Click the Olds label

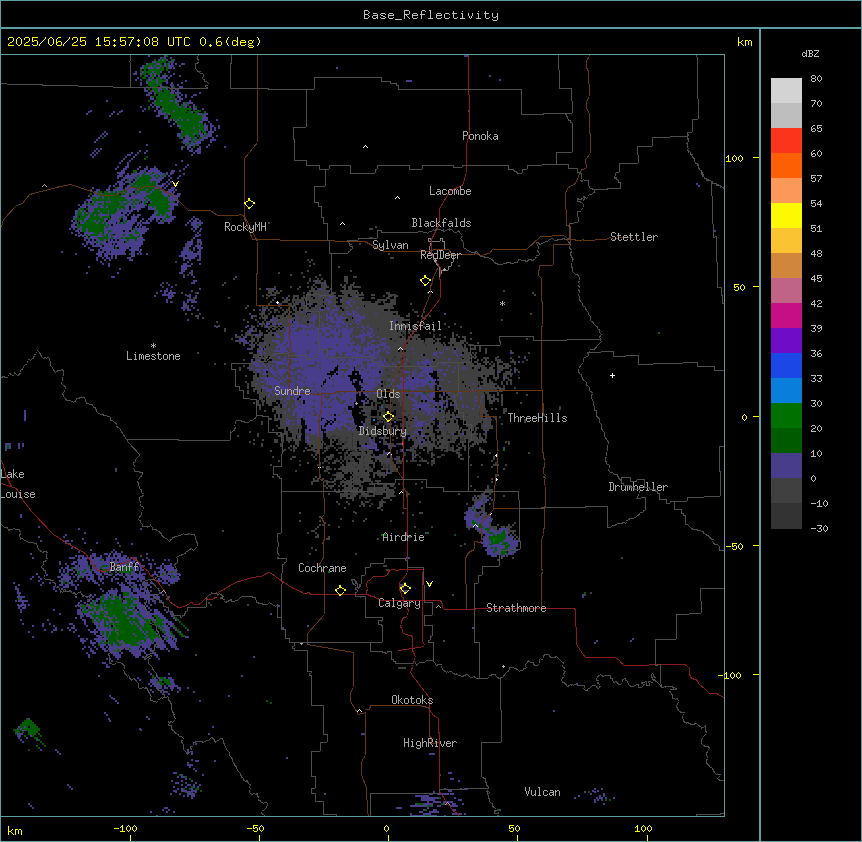click(388, 394)
